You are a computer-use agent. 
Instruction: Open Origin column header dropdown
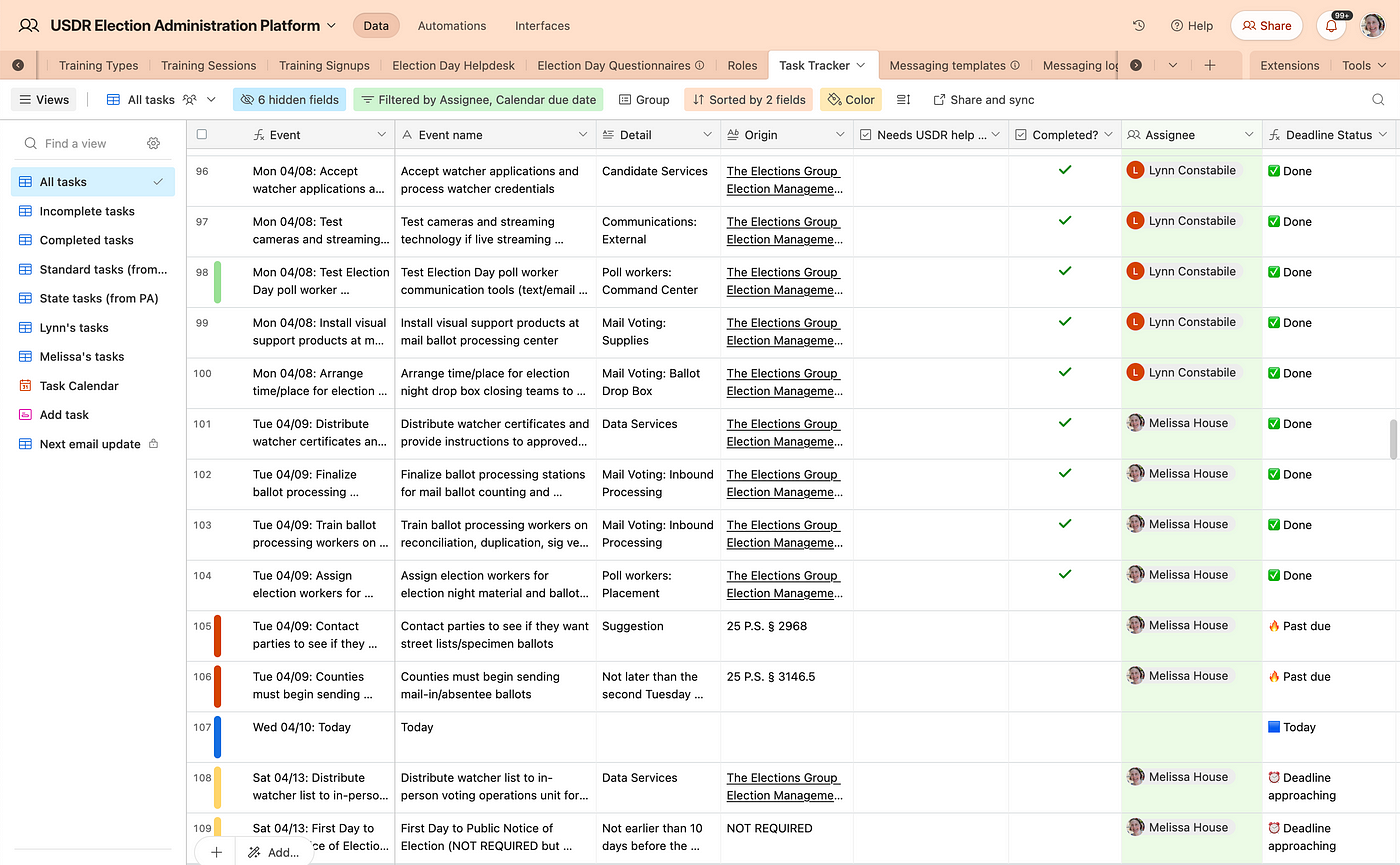point(840,135)
